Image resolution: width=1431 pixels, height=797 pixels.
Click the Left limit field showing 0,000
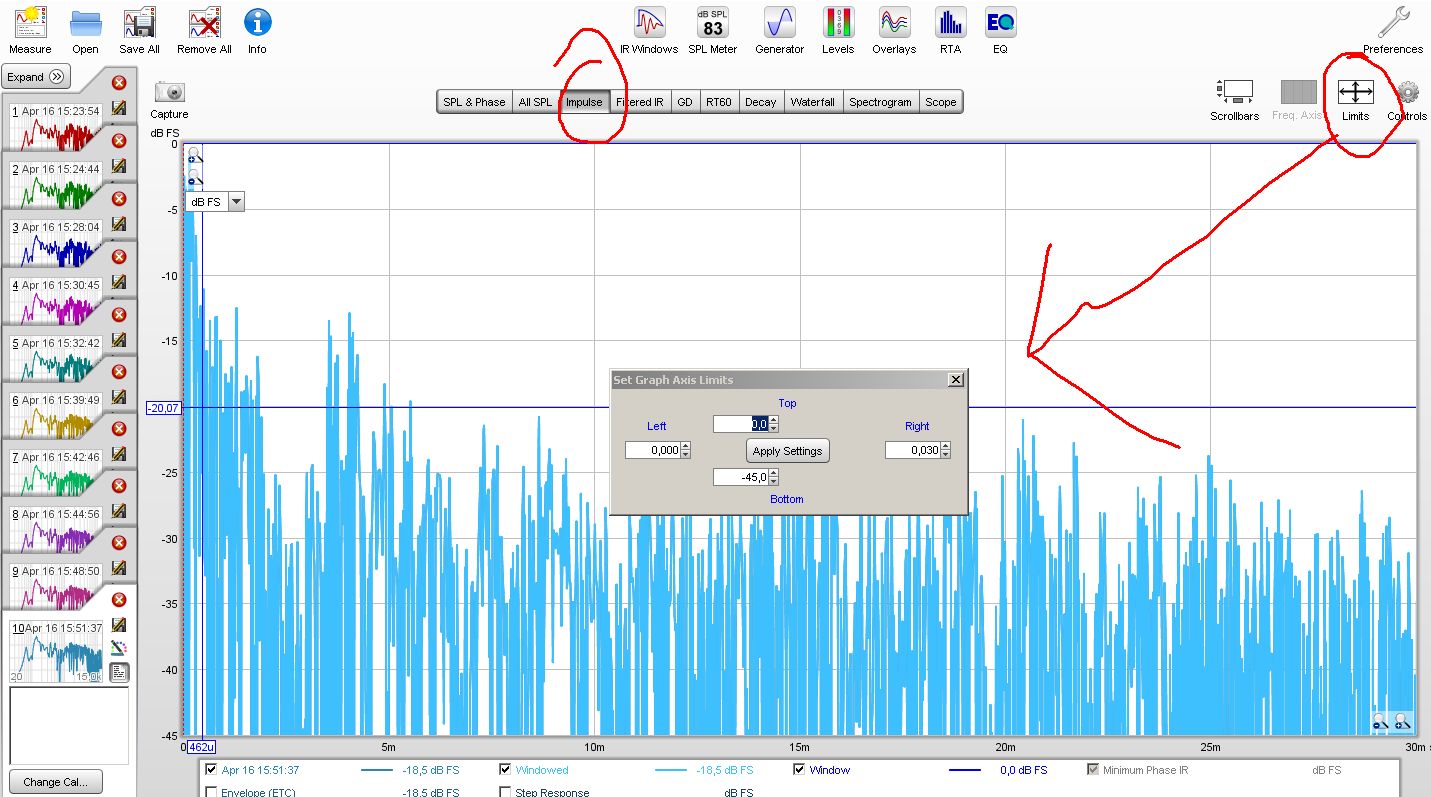click(x=653, y=451)
